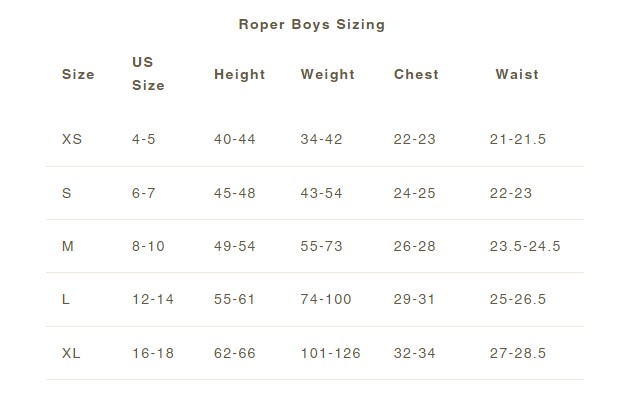Select the 12-14 US size cell

pyautogui.click(x=153, y=299)
